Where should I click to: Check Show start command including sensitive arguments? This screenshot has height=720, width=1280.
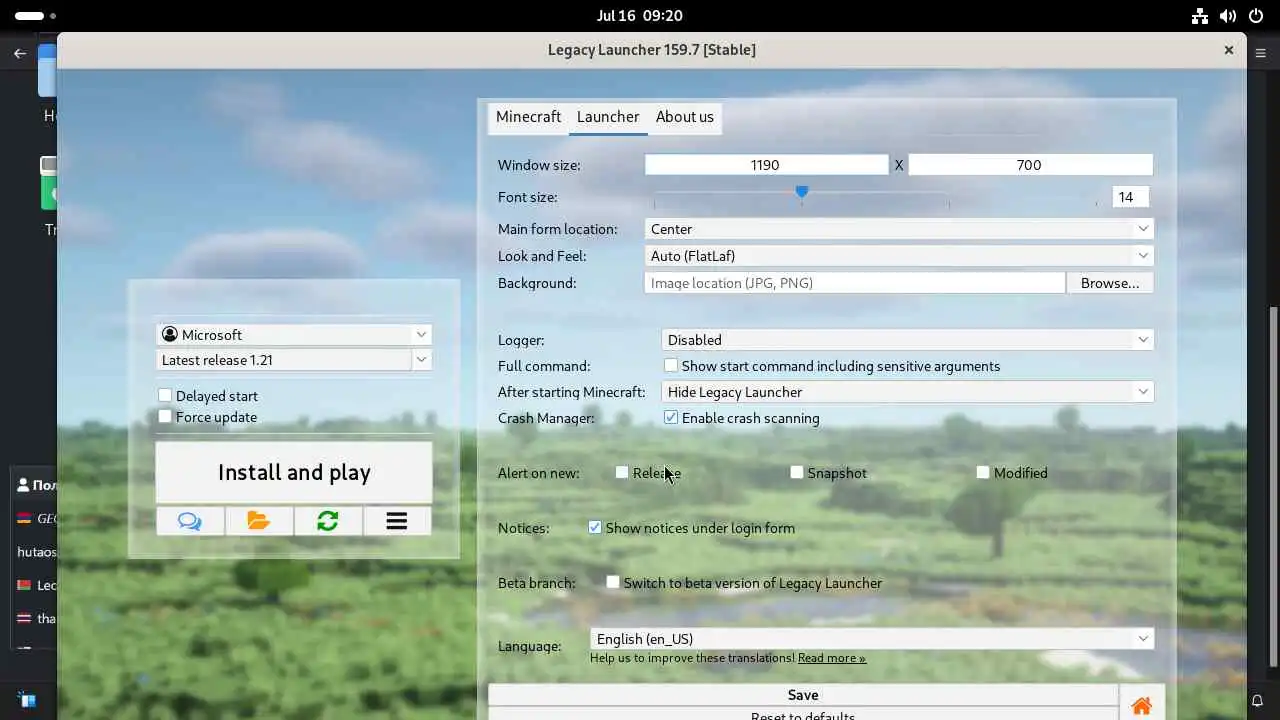pos(671,366)
